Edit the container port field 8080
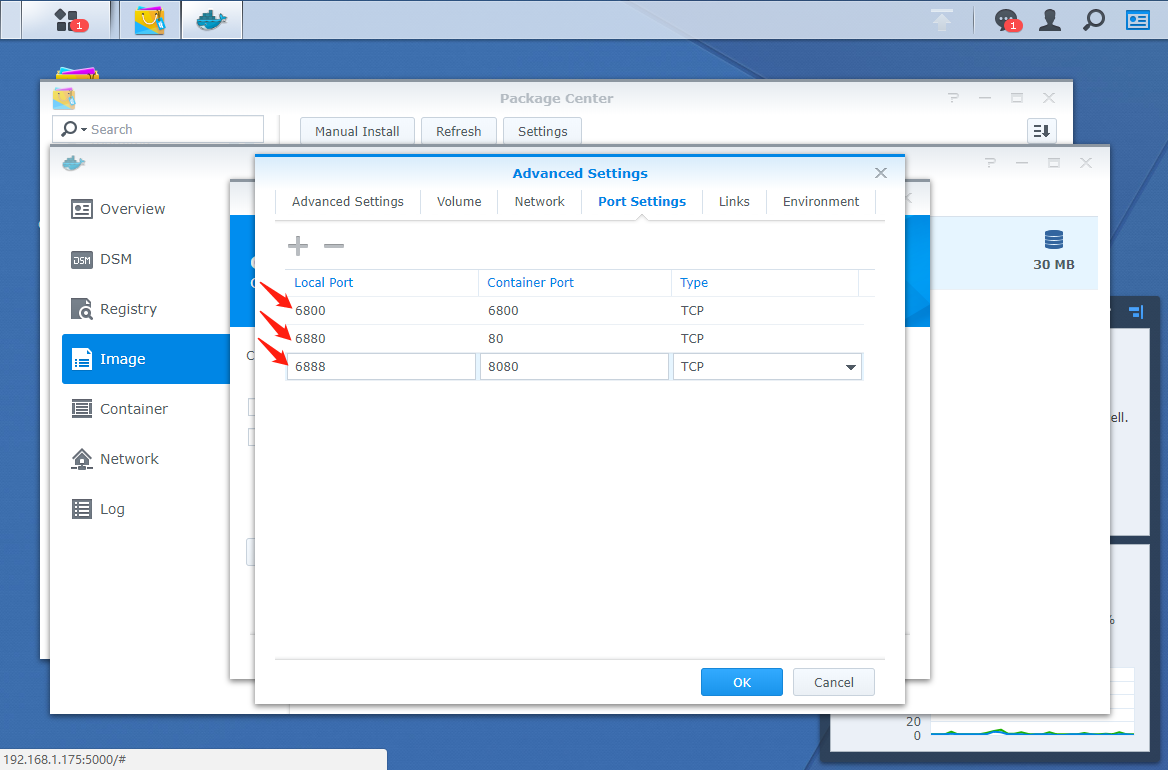 pos(574,366)
